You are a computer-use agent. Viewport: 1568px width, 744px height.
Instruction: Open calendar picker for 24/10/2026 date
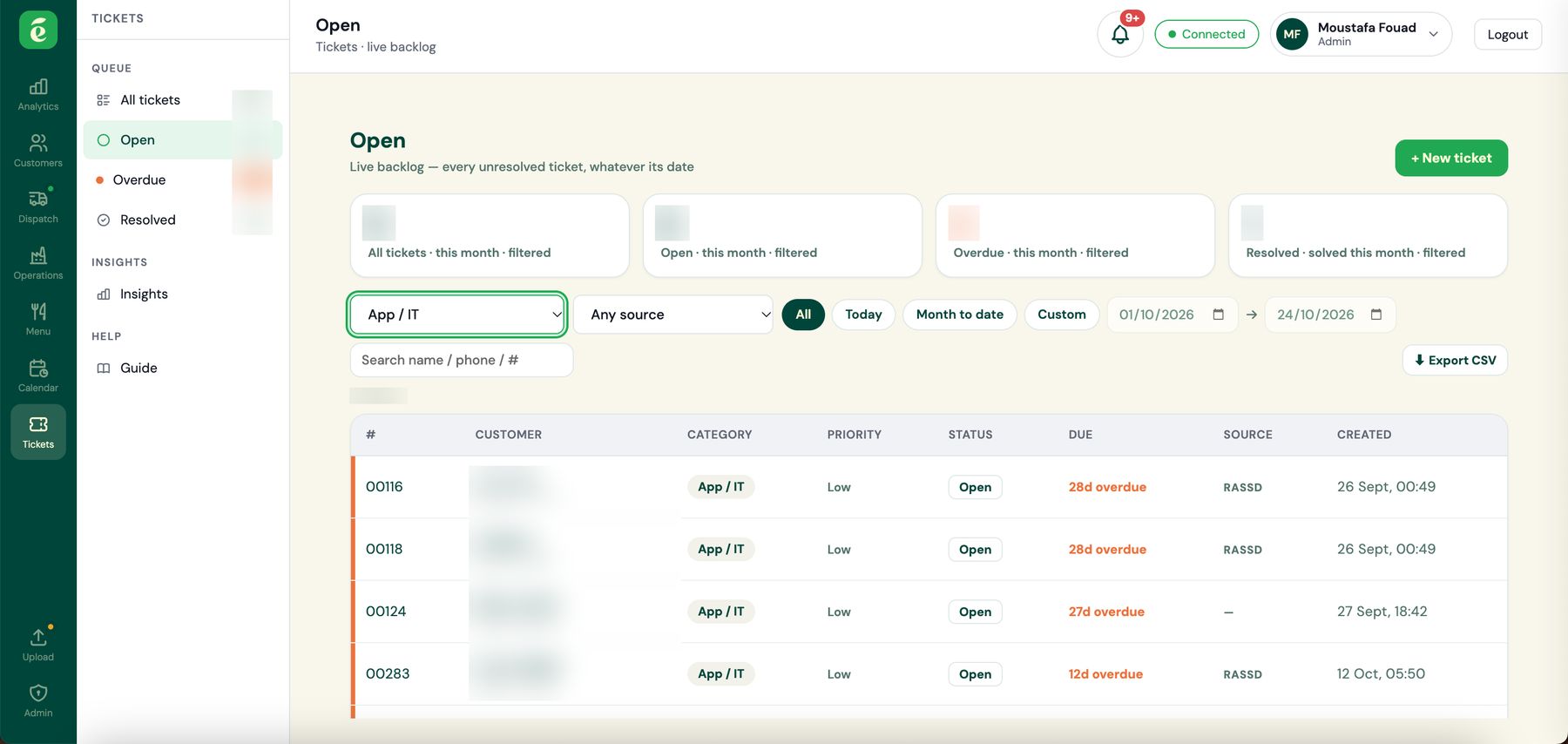pos(1376,315)
